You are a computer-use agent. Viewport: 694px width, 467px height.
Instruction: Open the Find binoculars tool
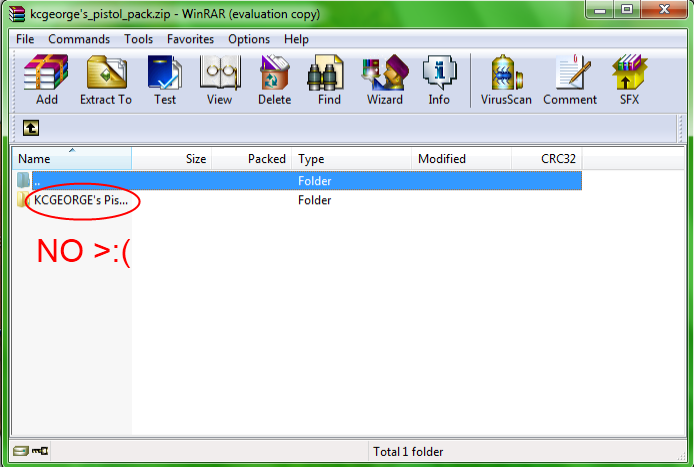tap(329, 80)
